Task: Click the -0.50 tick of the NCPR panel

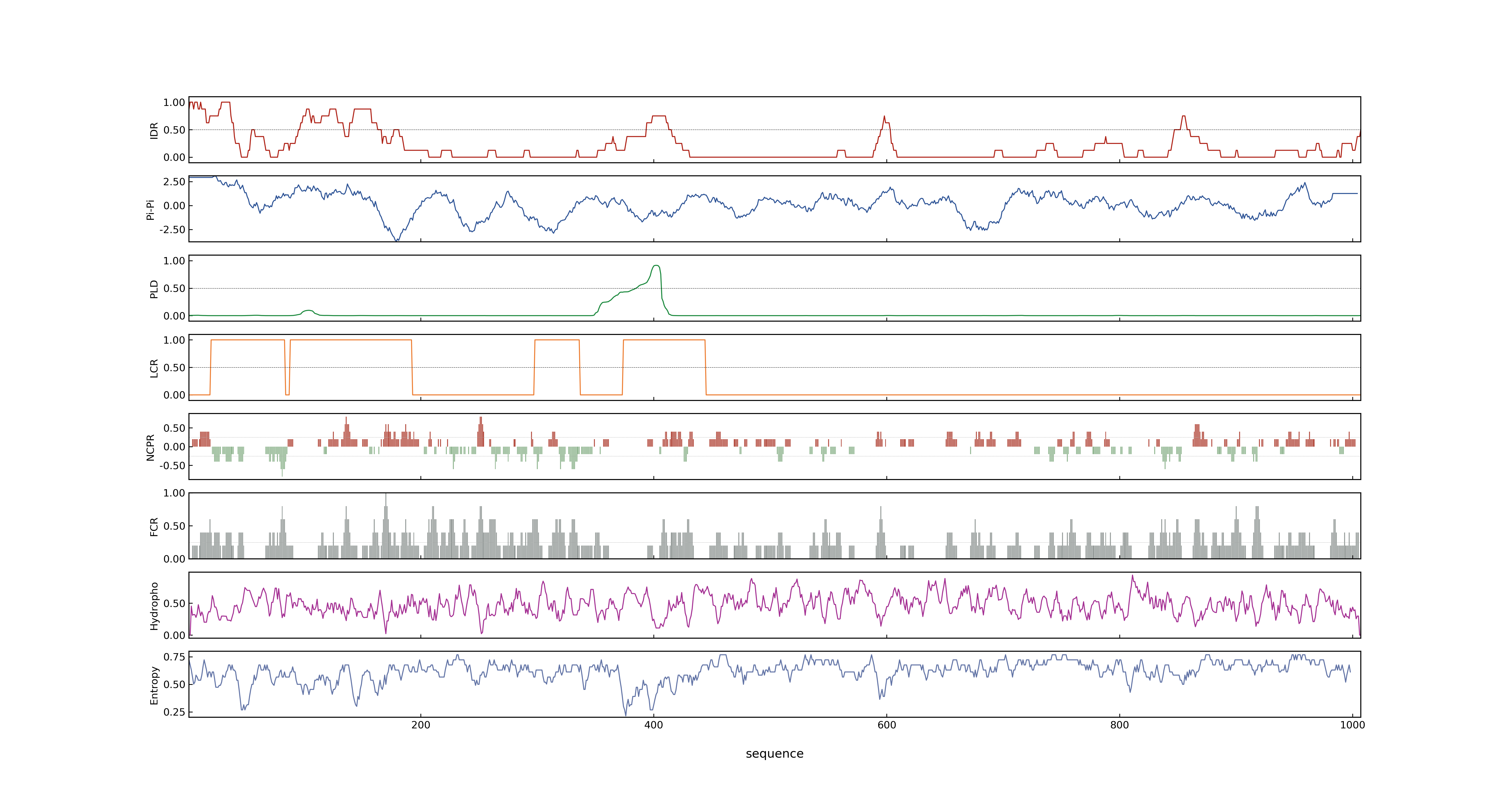Action: pos(172,466)
